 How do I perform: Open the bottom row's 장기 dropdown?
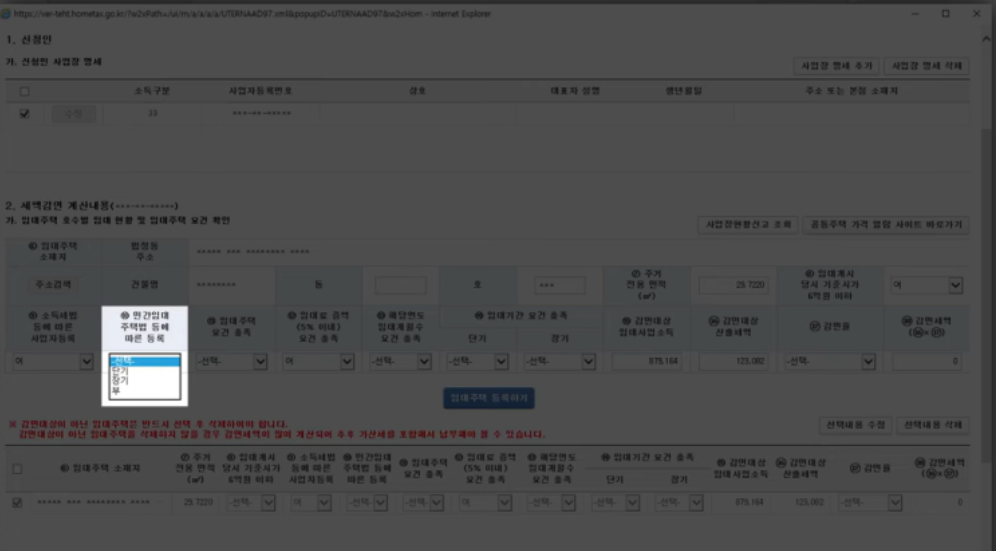point(679,502)
